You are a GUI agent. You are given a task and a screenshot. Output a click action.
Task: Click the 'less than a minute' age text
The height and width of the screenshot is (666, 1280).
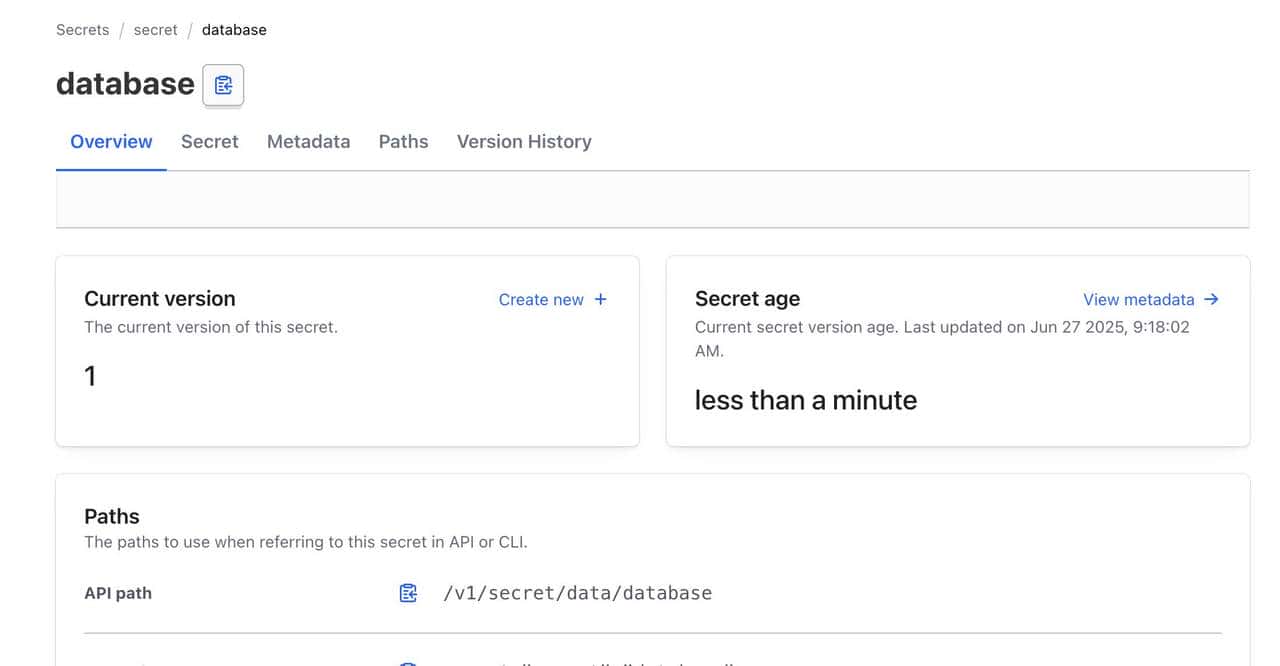(805, 400)
